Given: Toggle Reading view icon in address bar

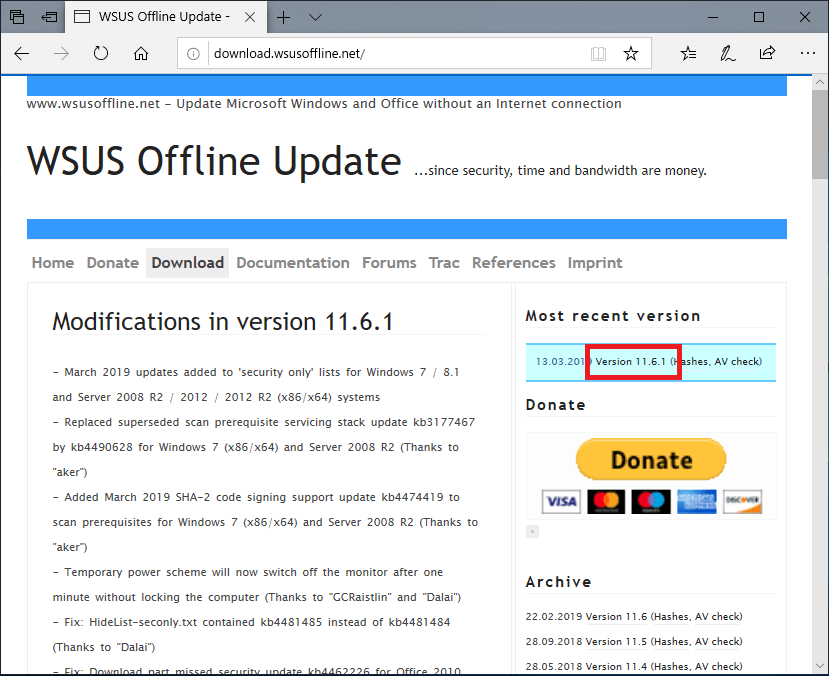Looking at the screenshot, I should [598, 54].
